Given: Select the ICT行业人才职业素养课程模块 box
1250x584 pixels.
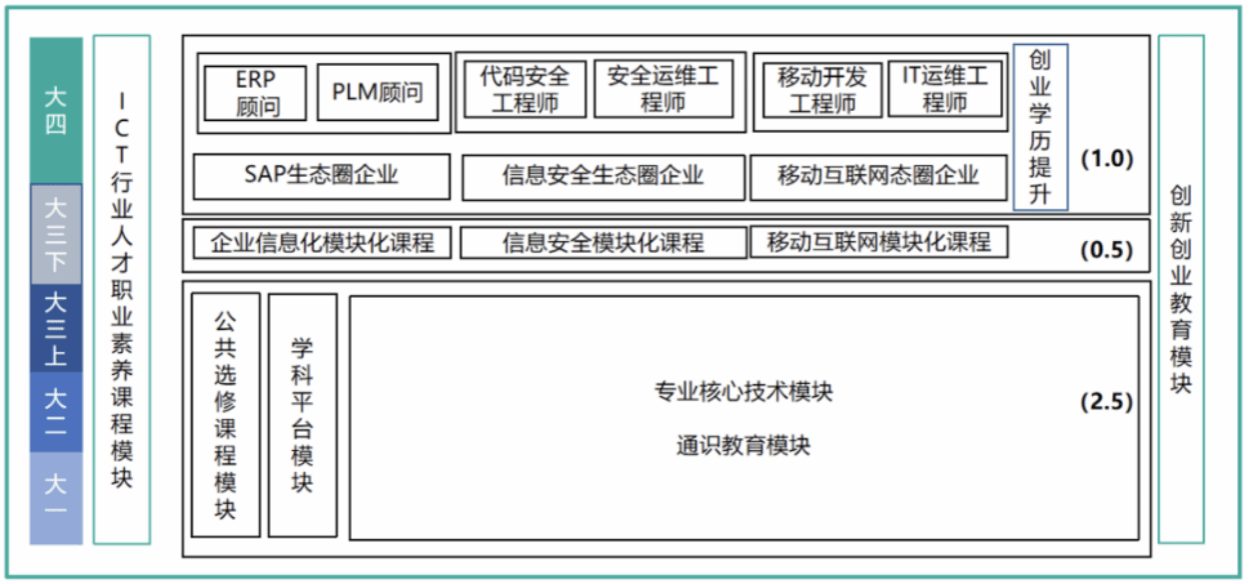Looking at the screenshot, I should pos(122,290).
